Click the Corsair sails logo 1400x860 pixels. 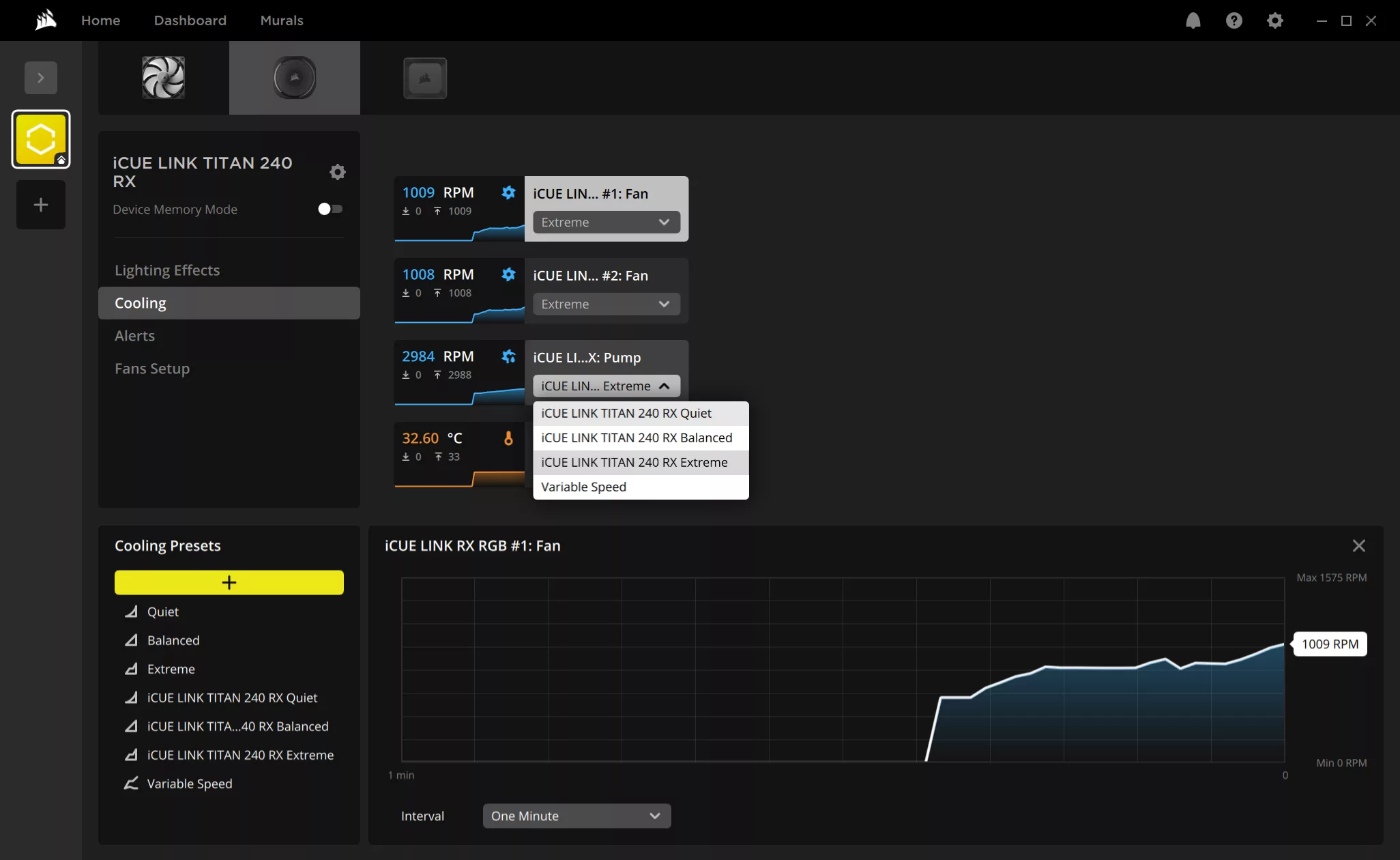point(46,20)
